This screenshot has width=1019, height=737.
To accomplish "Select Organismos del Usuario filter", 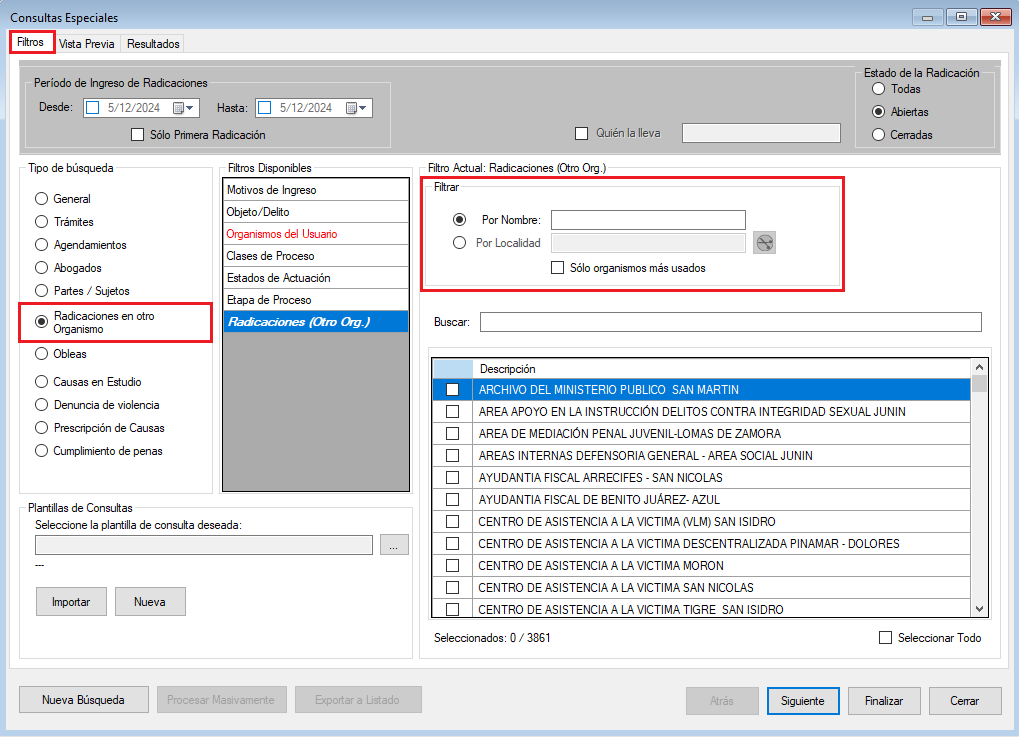I will (281, 234).
